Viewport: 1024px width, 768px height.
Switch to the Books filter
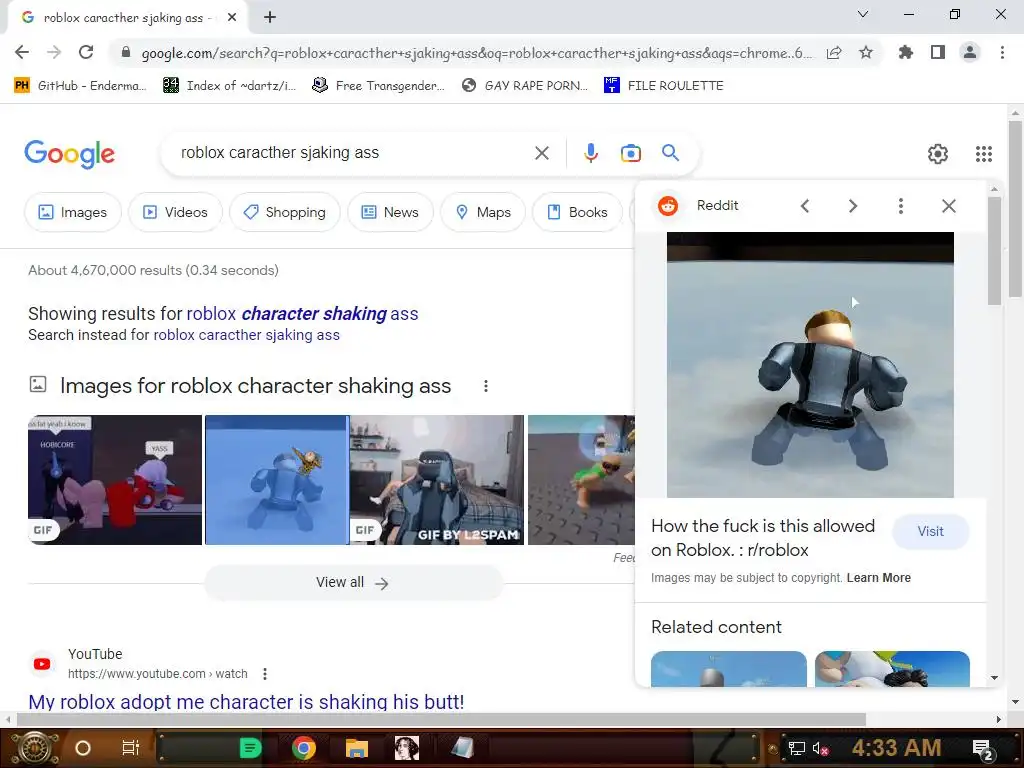577,212
